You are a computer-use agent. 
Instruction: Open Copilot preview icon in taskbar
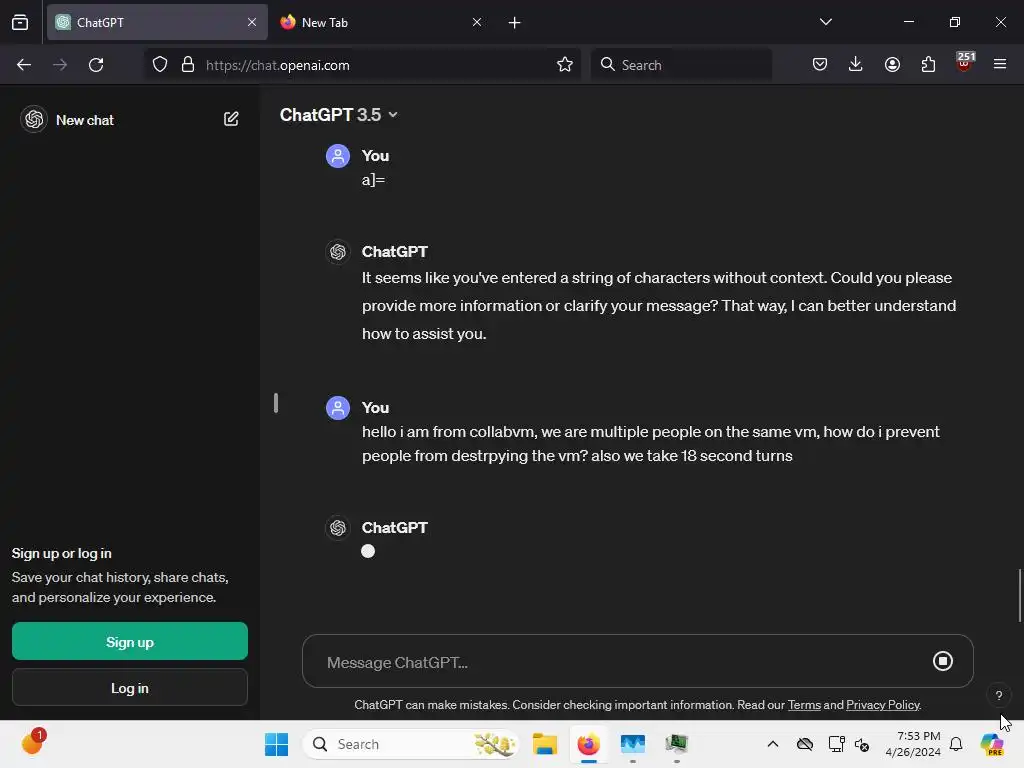click(x=991, y=744)
